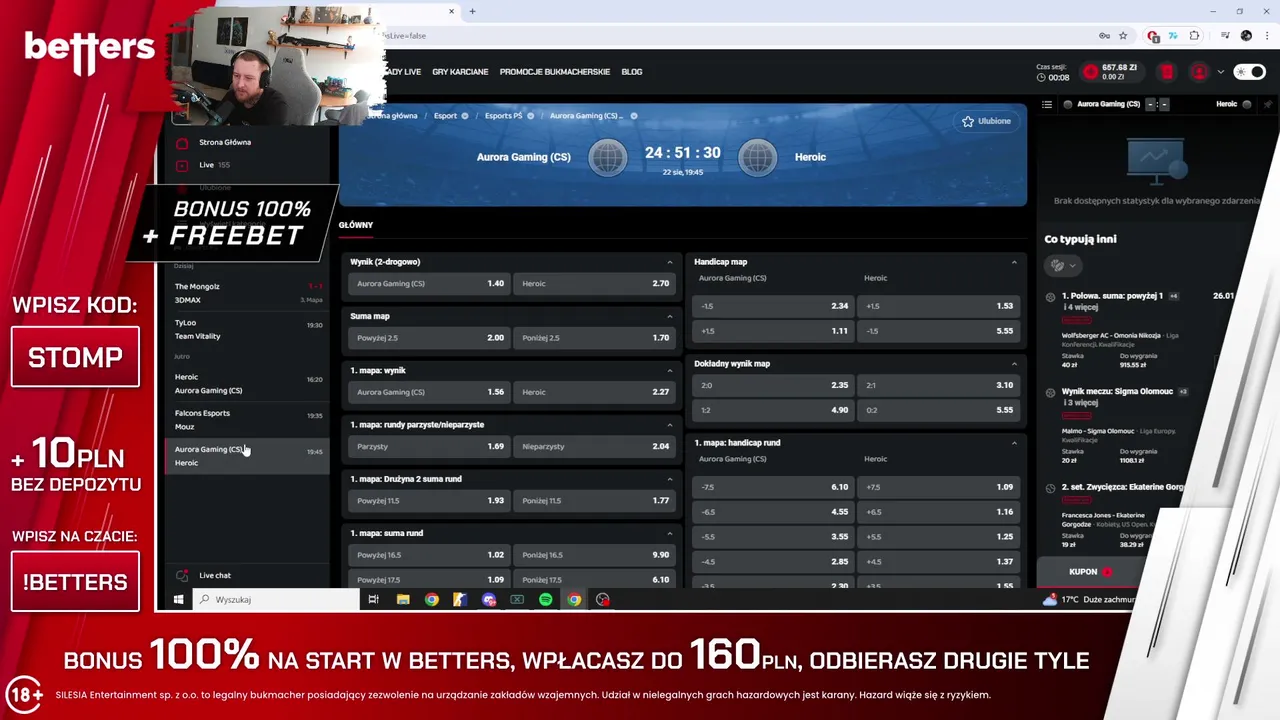
Task: Focus the Wyszukaj taskbar search box
Action: [x=276, y=600]
